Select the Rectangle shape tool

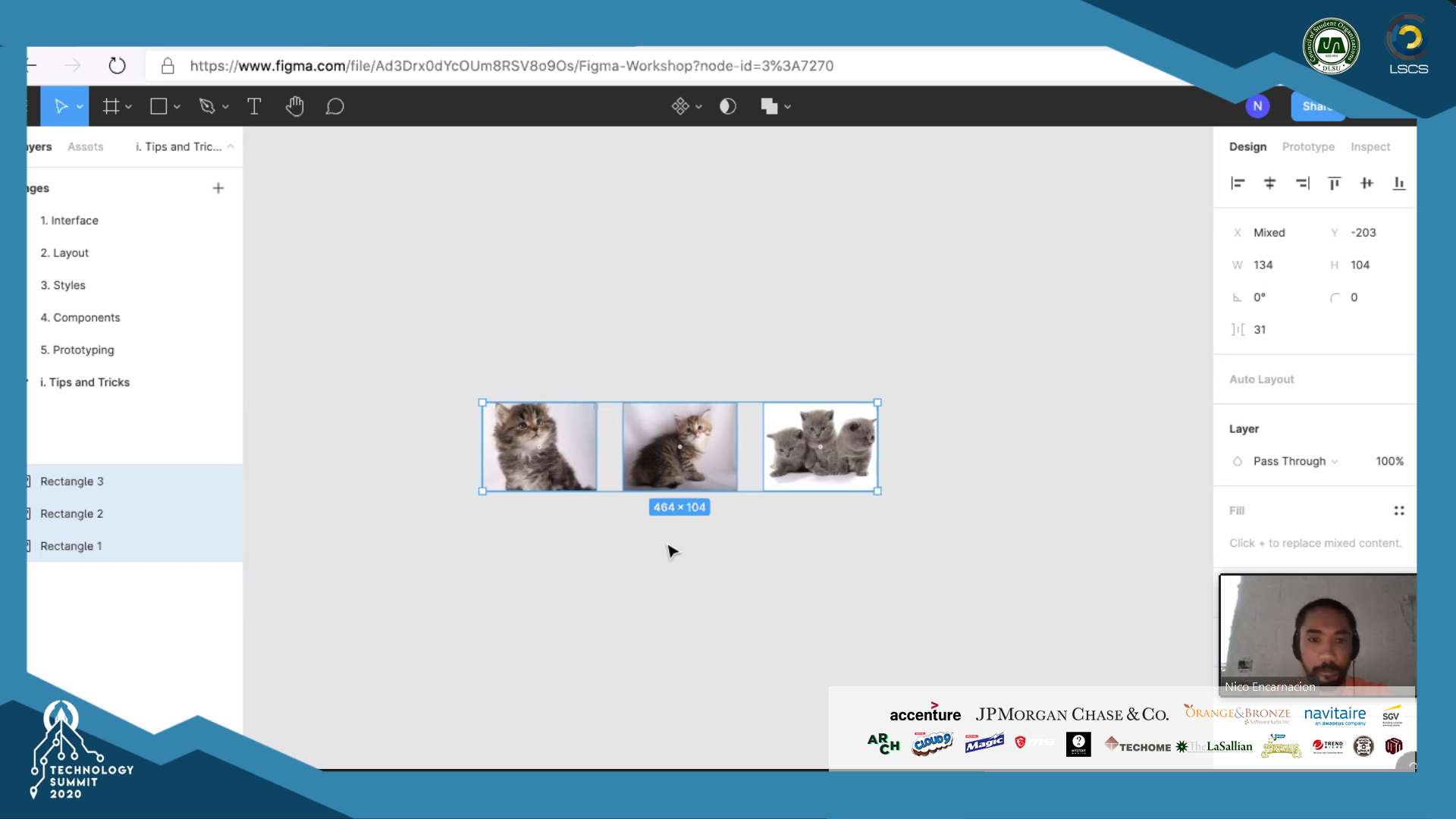point(158,107)
